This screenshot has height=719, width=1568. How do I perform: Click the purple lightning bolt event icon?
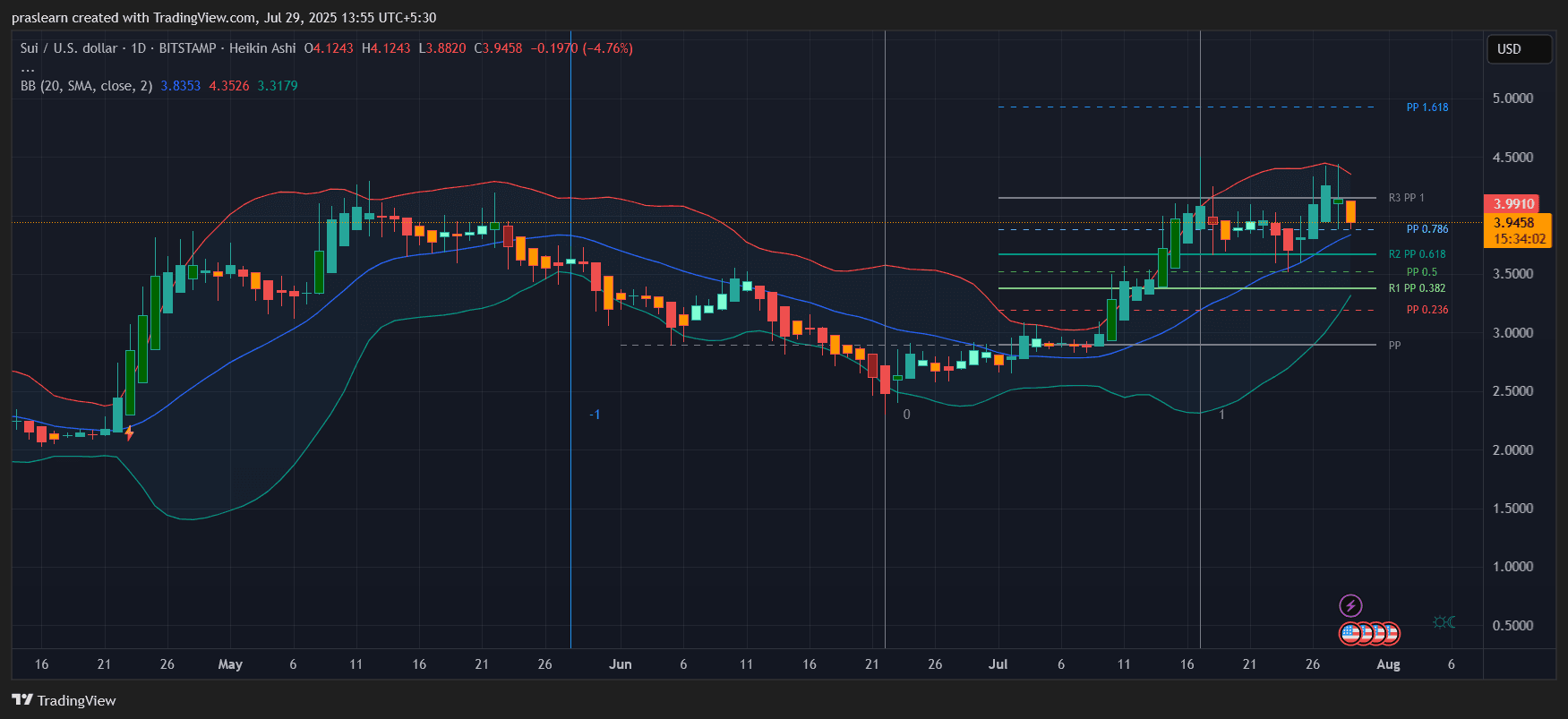tap(1350, 606)
